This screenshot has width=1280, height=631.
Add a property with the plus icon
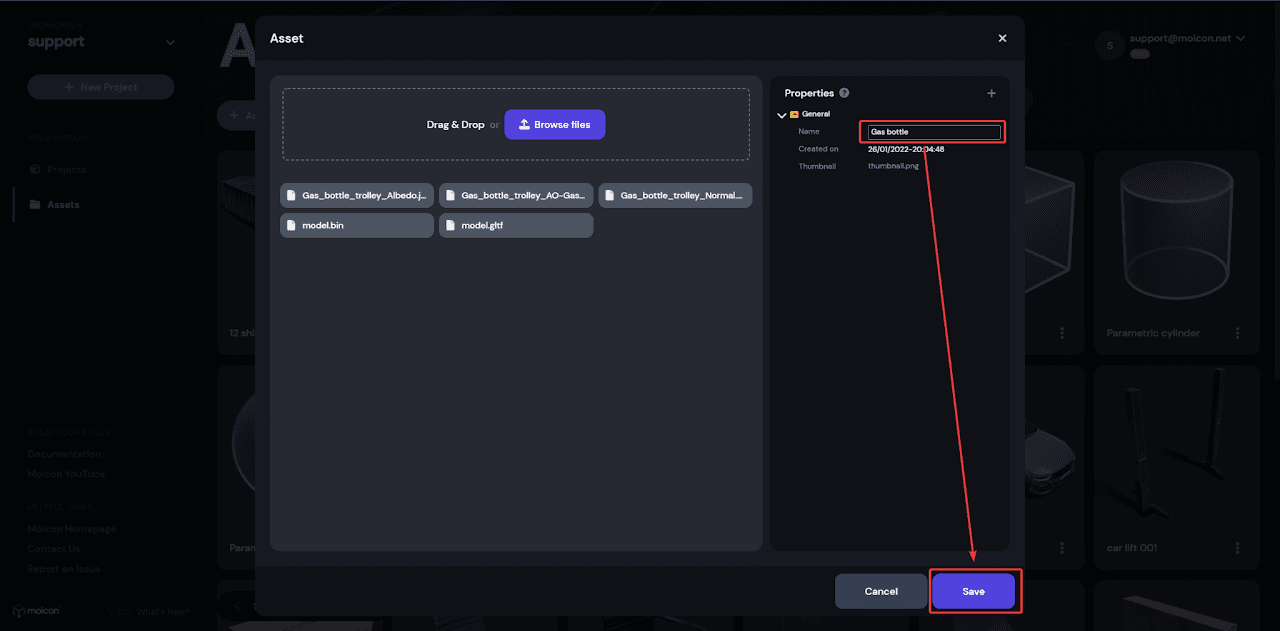[x=991, y=93]
